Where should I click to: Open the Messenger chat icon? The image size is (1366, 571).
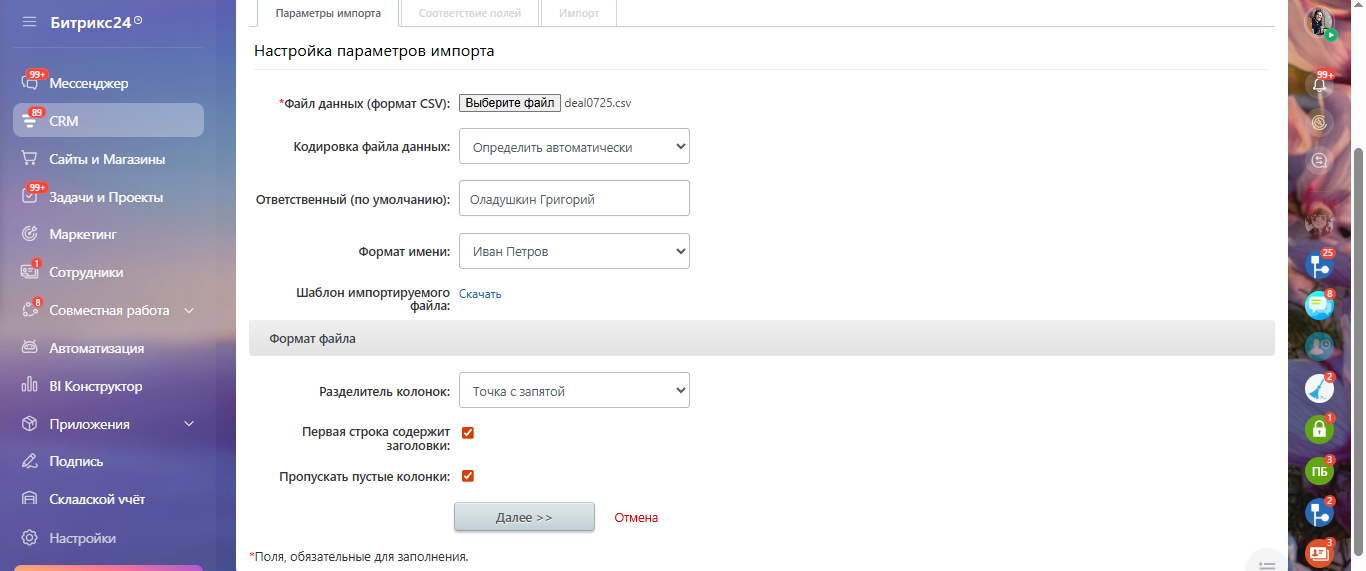(x=30, y=83)
